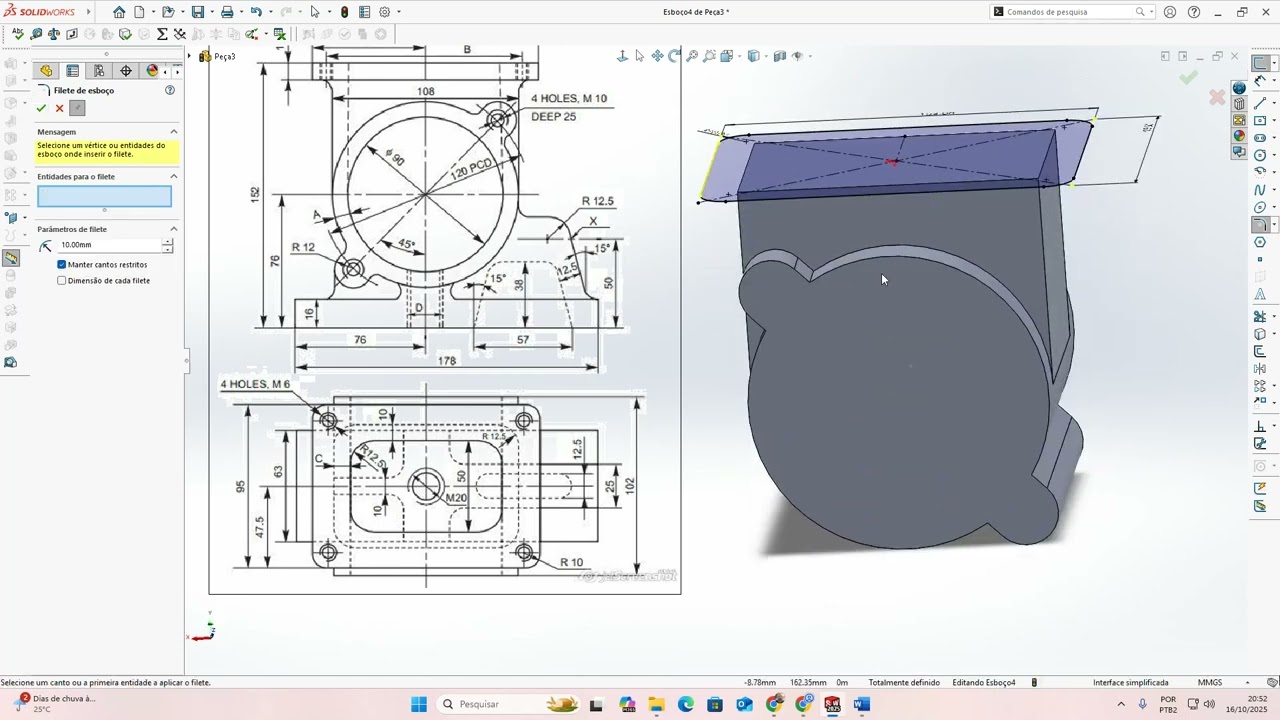The width and height of the screenshot is (1280, 720).
Task: Click the Home icon in top toolbar
Action: pos(119,12)
